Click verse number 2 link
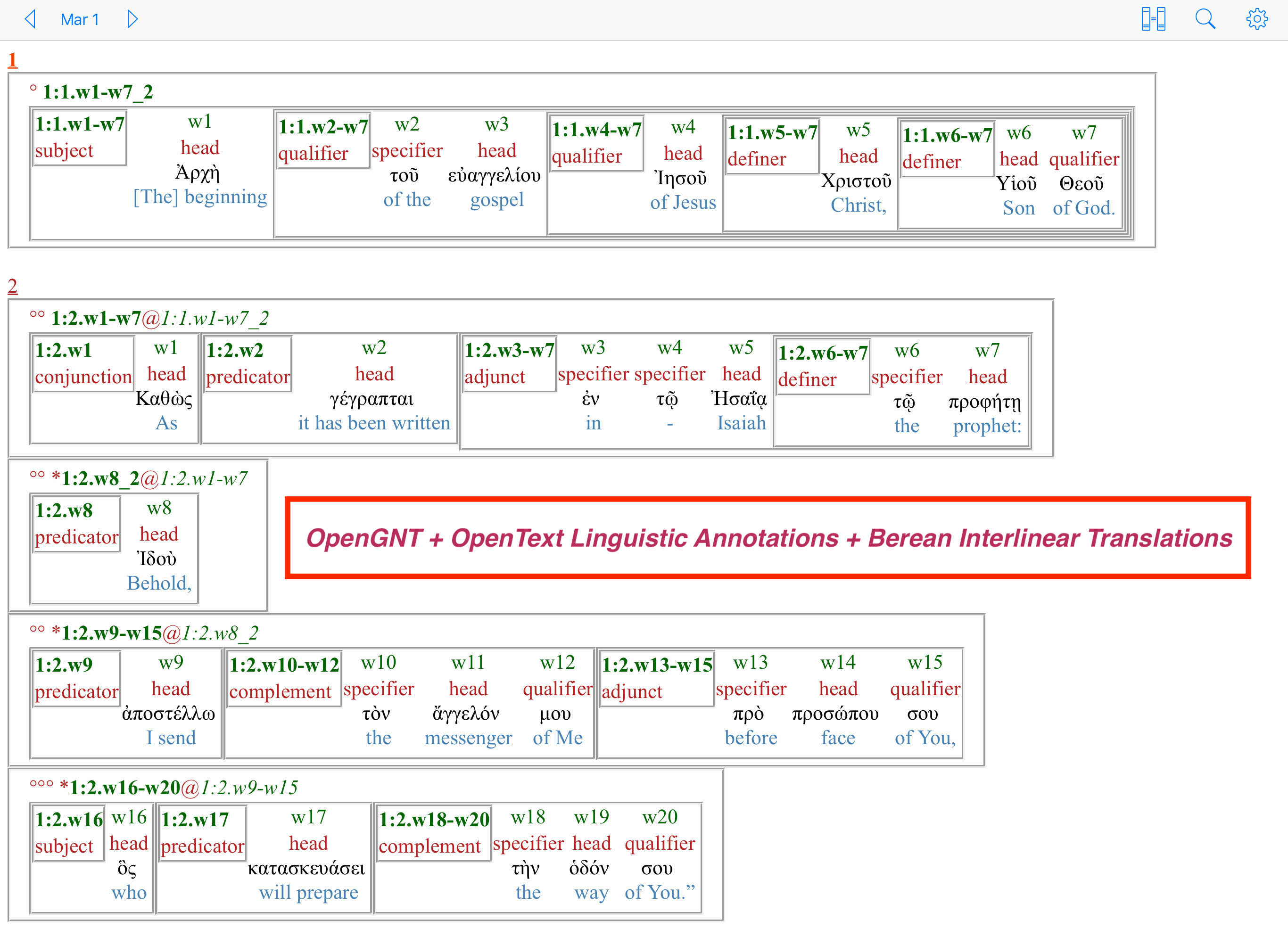The image size is (1288, 945). [13, 286]
